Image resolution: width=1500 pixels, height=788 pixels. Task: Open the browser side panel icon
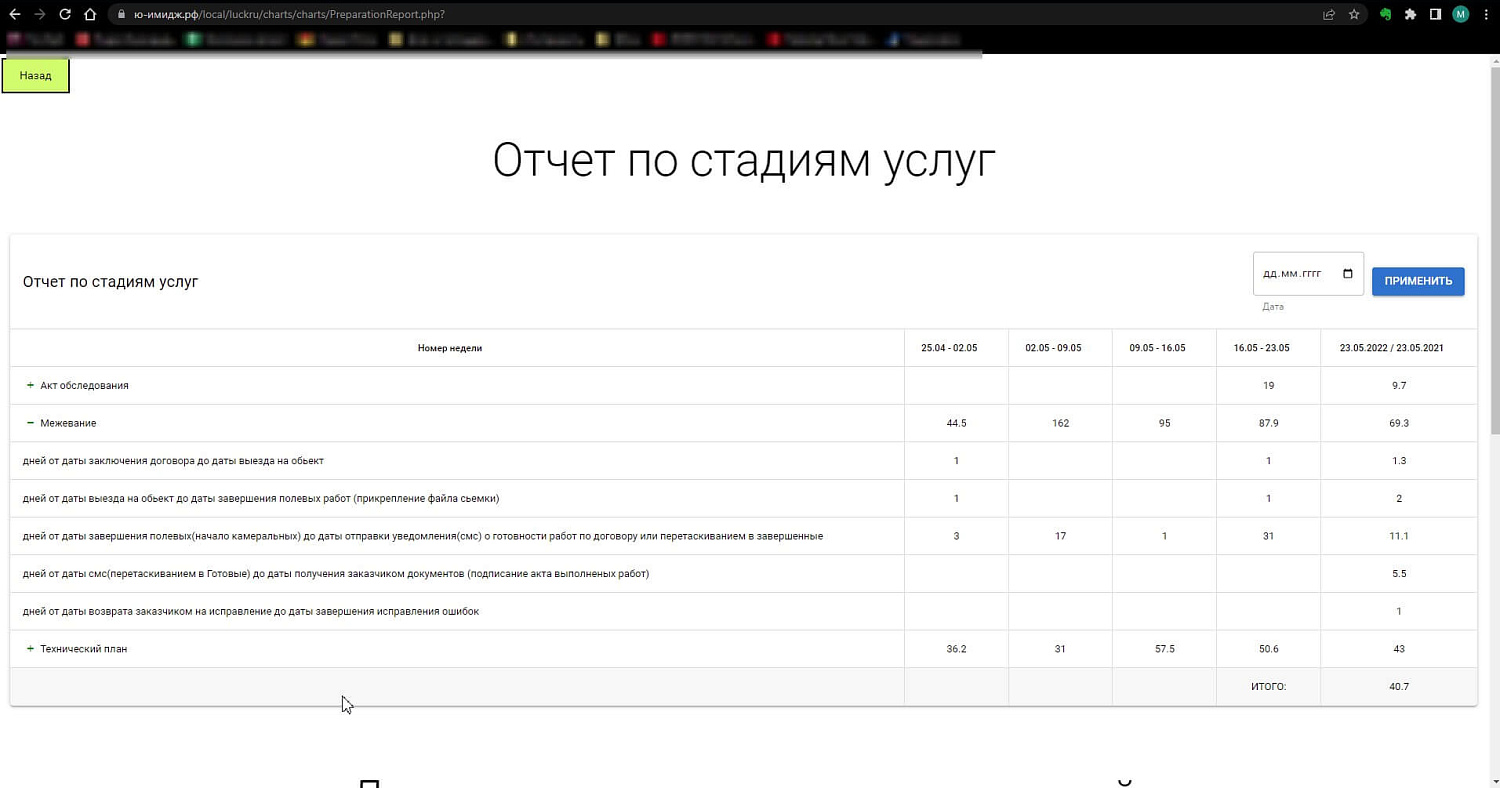[1434, 14]
